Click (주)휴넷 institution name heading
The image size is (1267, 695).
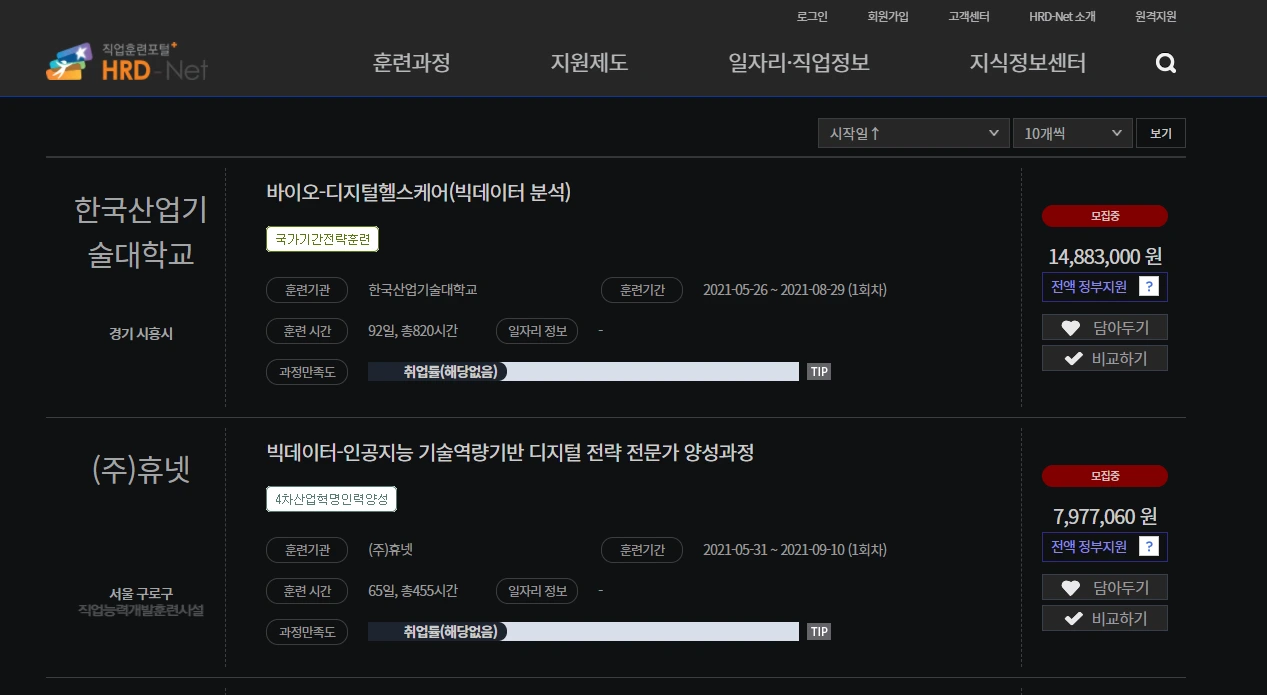(x=141, y=470)
